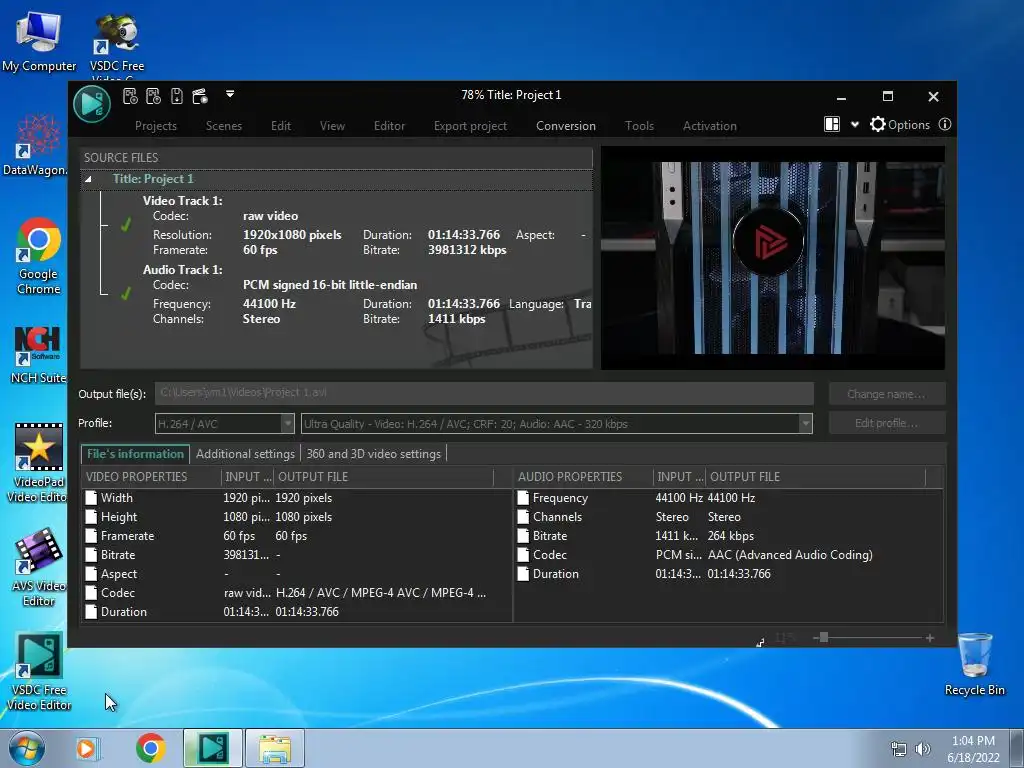Toggle the Audio Track 1 green checkmark
This screenshot has height=768, width=1024.
click(x=125, y=294)
